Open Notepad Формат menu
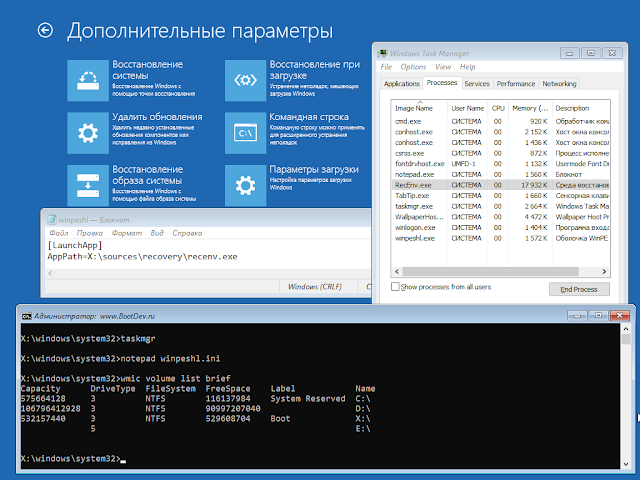 [x=127, y=233]
